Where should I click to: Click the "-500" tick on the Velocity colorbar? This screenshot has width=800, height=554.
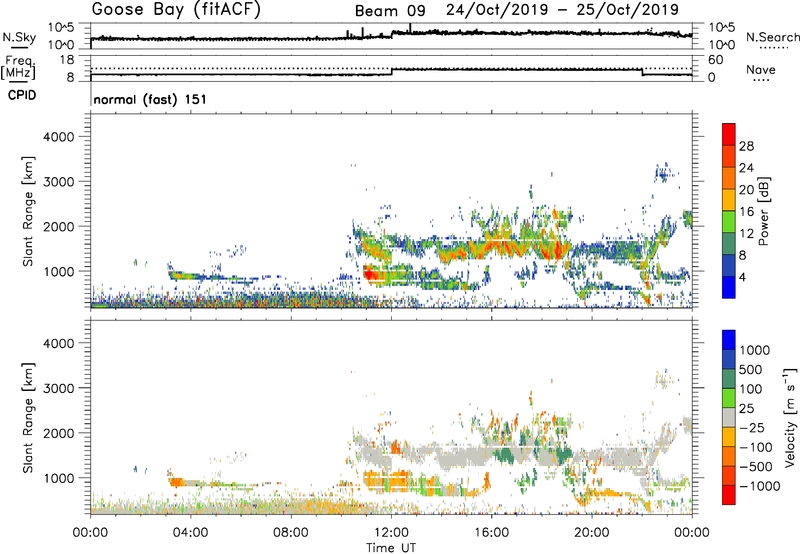coord(756,467)
